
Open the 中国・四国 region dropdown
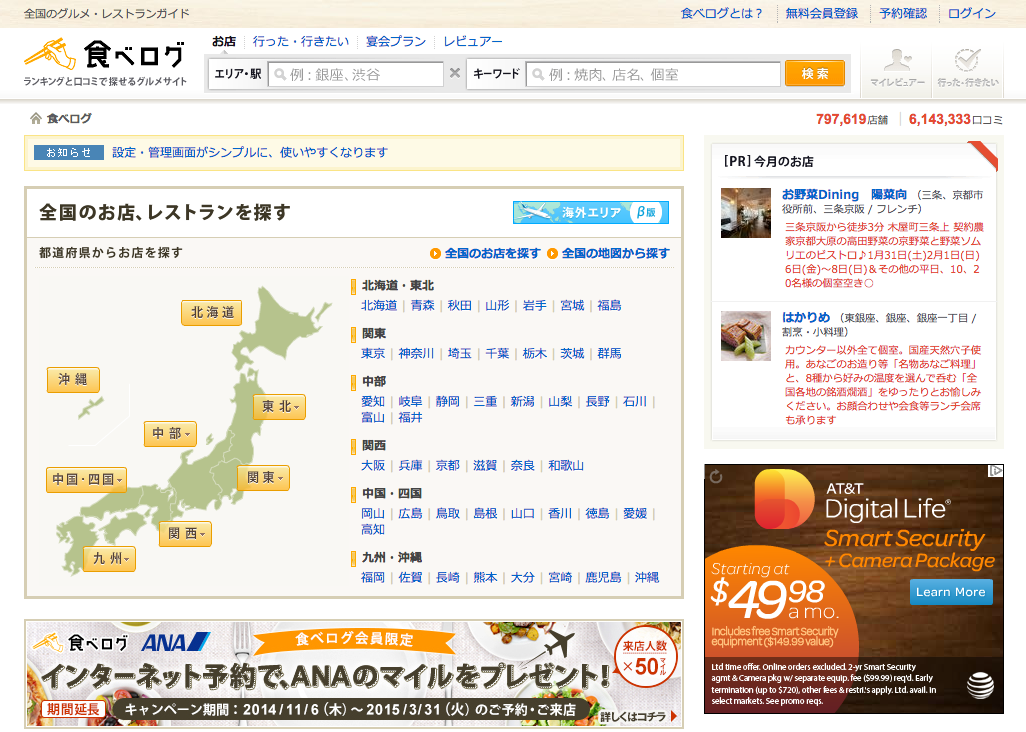click(87, 480)
